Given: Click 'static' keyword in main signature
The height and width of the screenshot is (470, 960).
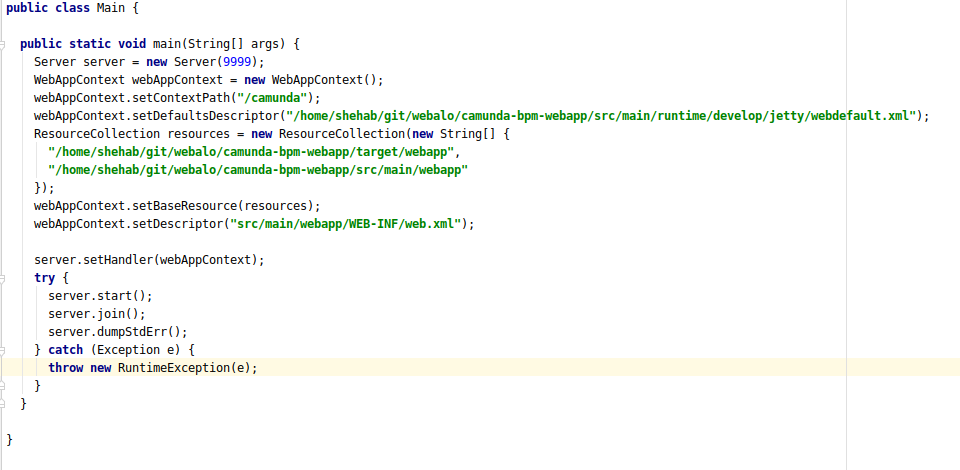Looking at the screenshot, I should pos(90,44).
